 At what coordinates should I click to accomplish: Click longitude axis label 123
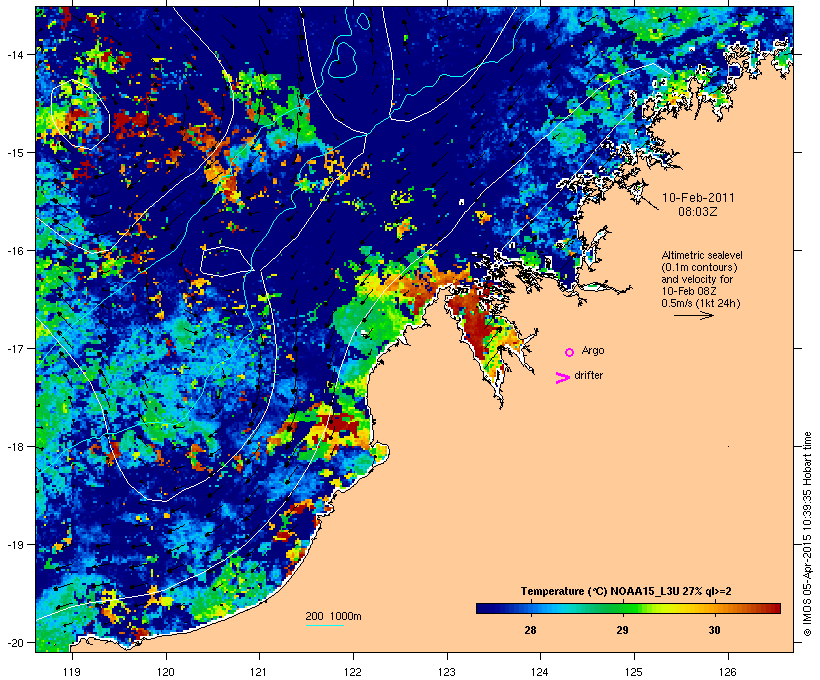[447, 672]
